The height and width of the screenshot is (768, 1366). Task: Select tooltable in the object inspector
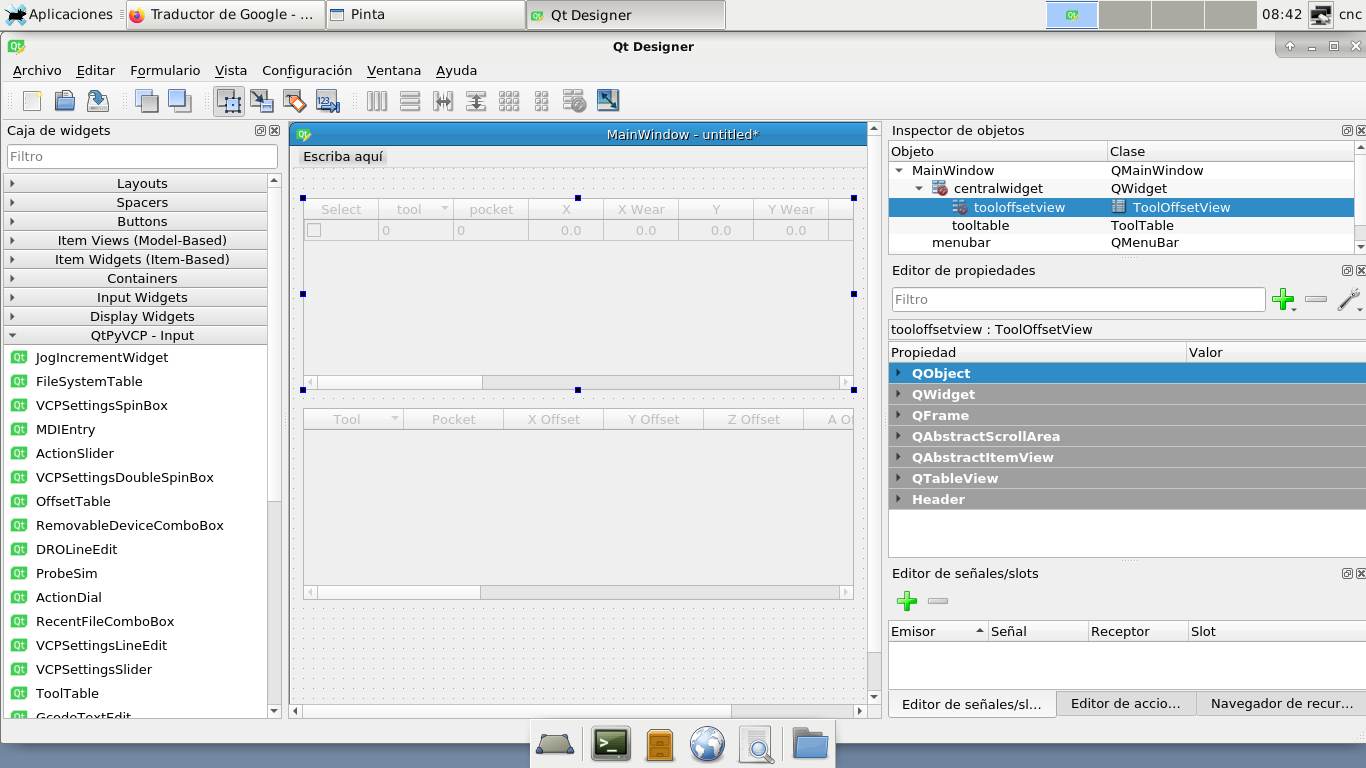980,226
